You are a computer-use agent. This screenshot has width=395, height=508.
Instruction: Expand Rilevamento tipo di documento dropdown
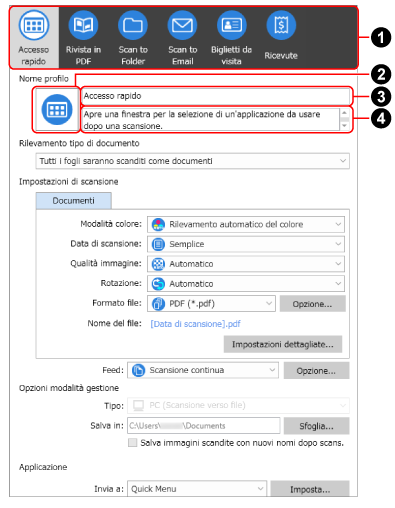pos(192,161)
